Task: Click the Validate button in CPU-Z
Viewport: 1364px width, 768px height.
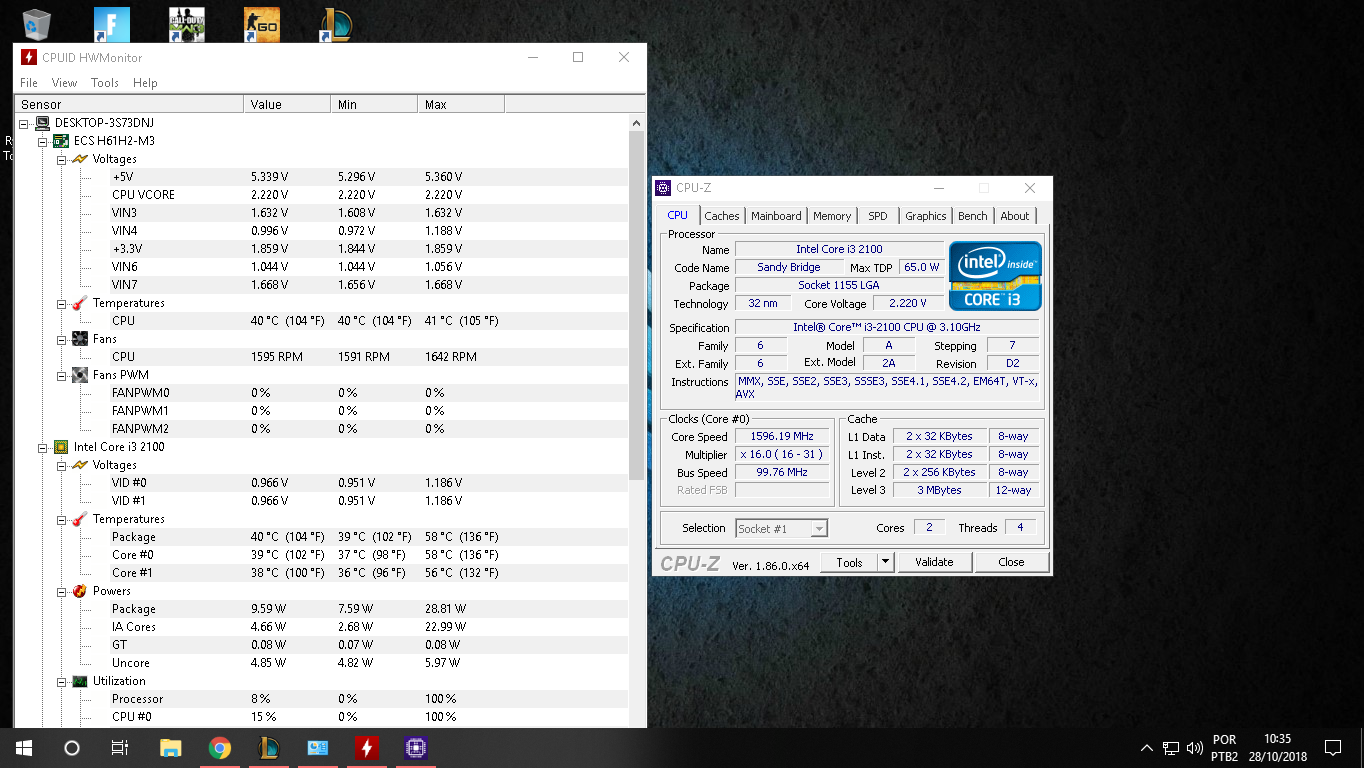Action: coord(934,562)
